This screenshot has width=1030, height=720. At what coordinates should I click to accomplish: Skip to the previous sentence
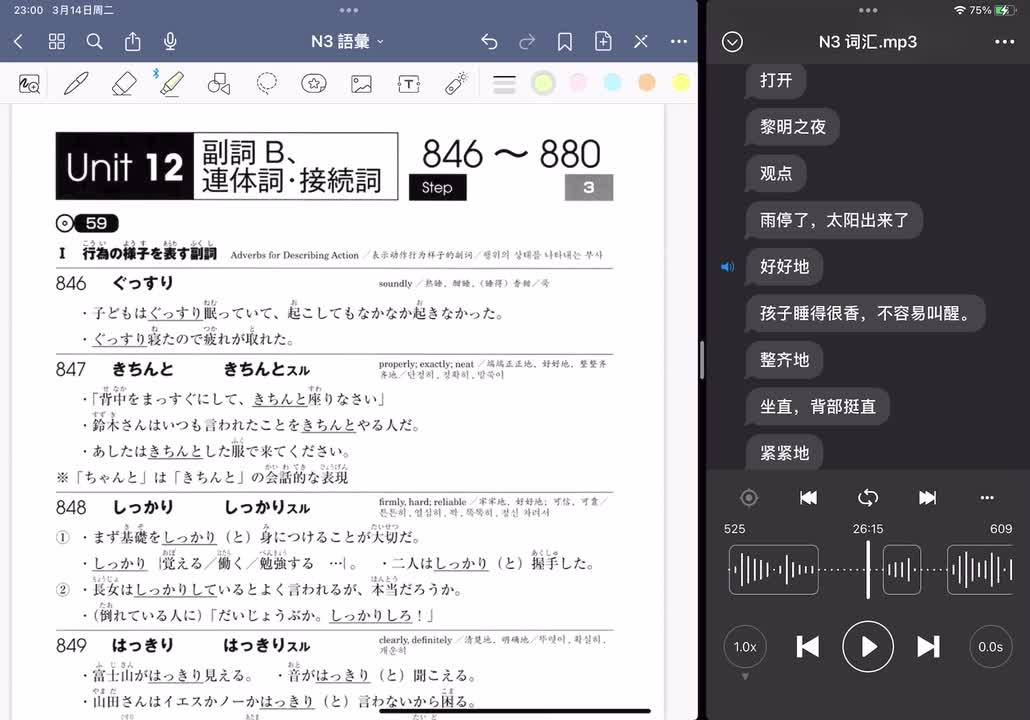pyautogui.click(x=807, y=647)
